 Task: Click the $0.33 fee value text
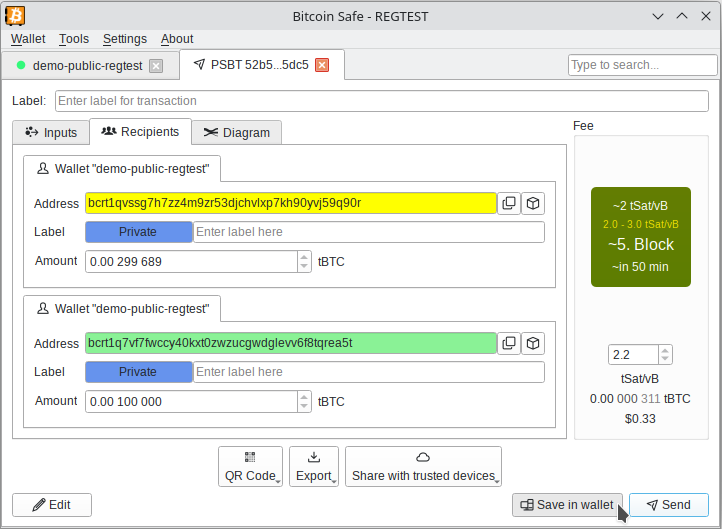pos(640,419)
